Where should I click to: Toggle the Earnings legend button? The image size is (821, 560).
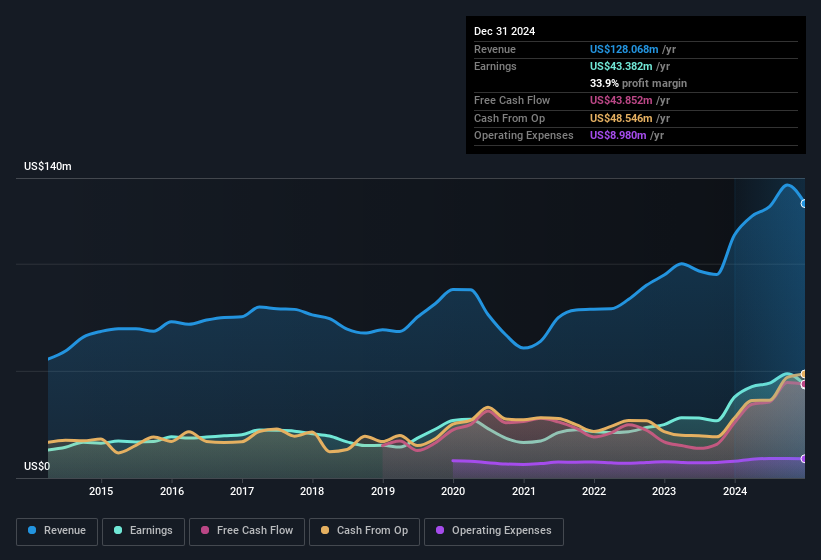(x=143, y=531)
